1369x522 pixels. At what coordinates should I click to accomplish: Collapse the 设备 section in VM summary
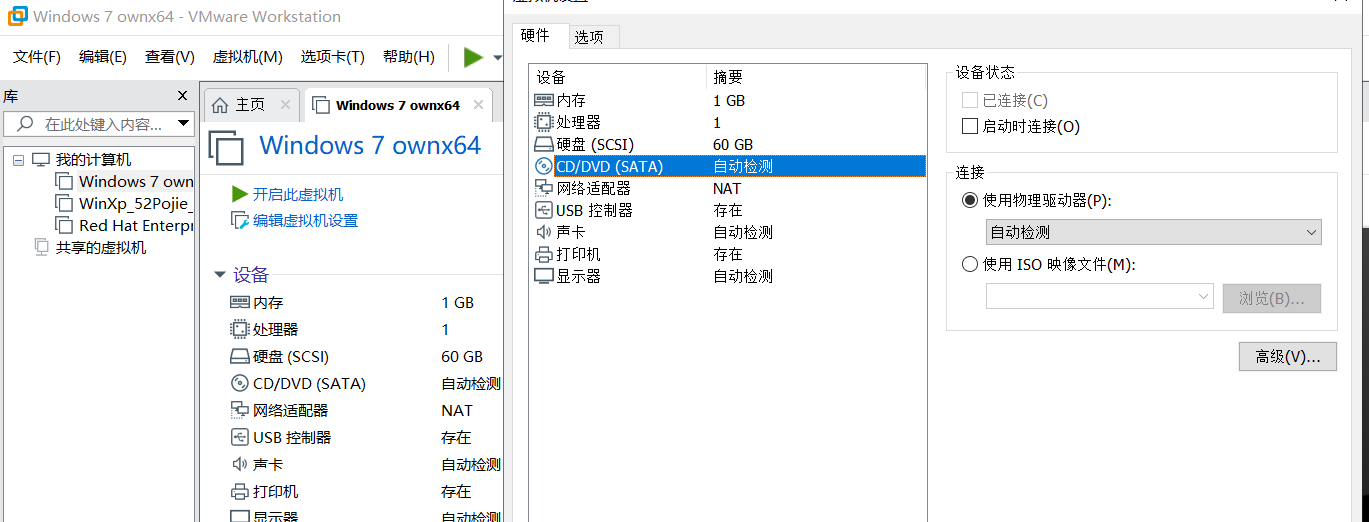click(x=220, y=275)
